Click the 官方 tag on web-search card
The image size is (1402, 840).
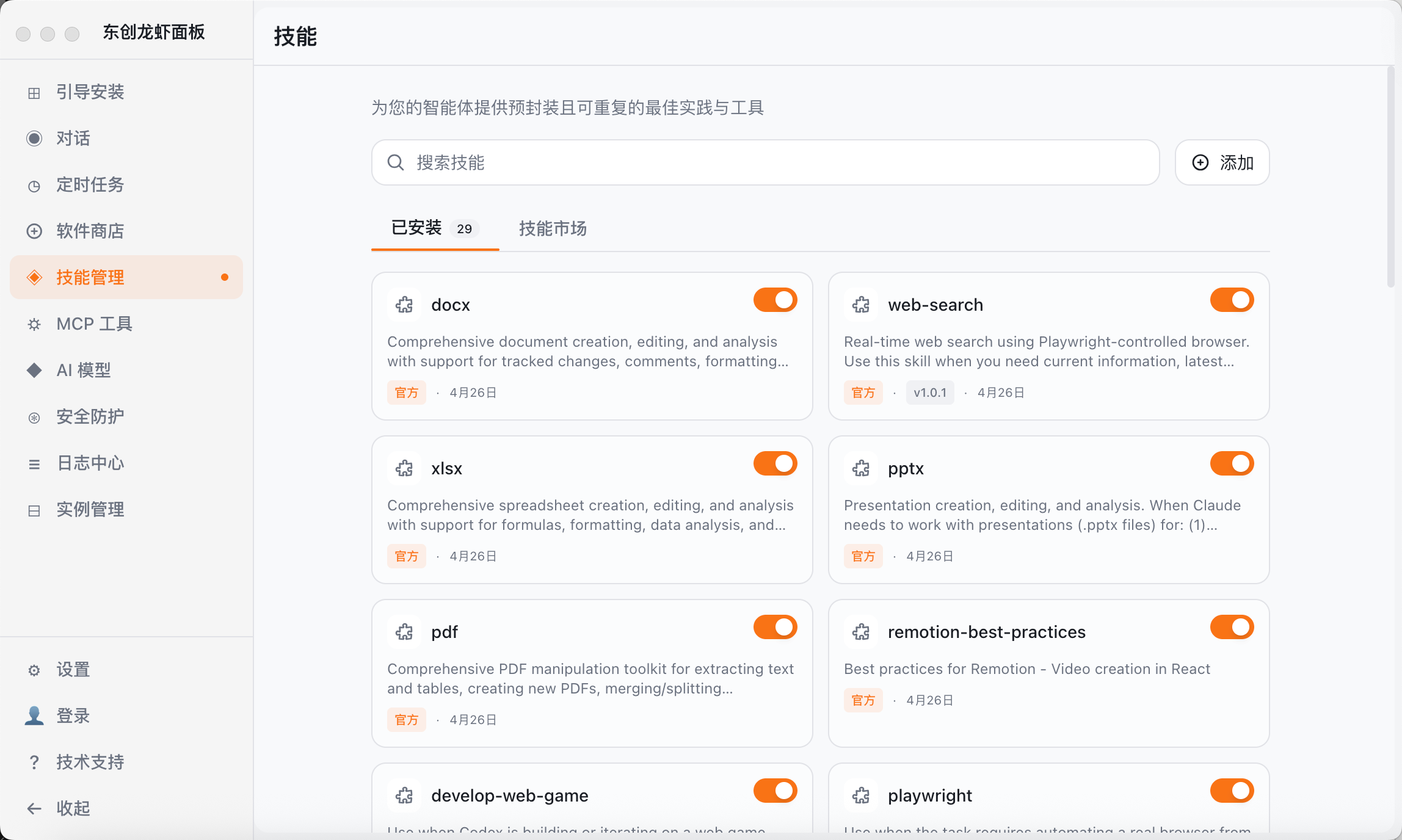click(x=863, y=393)
